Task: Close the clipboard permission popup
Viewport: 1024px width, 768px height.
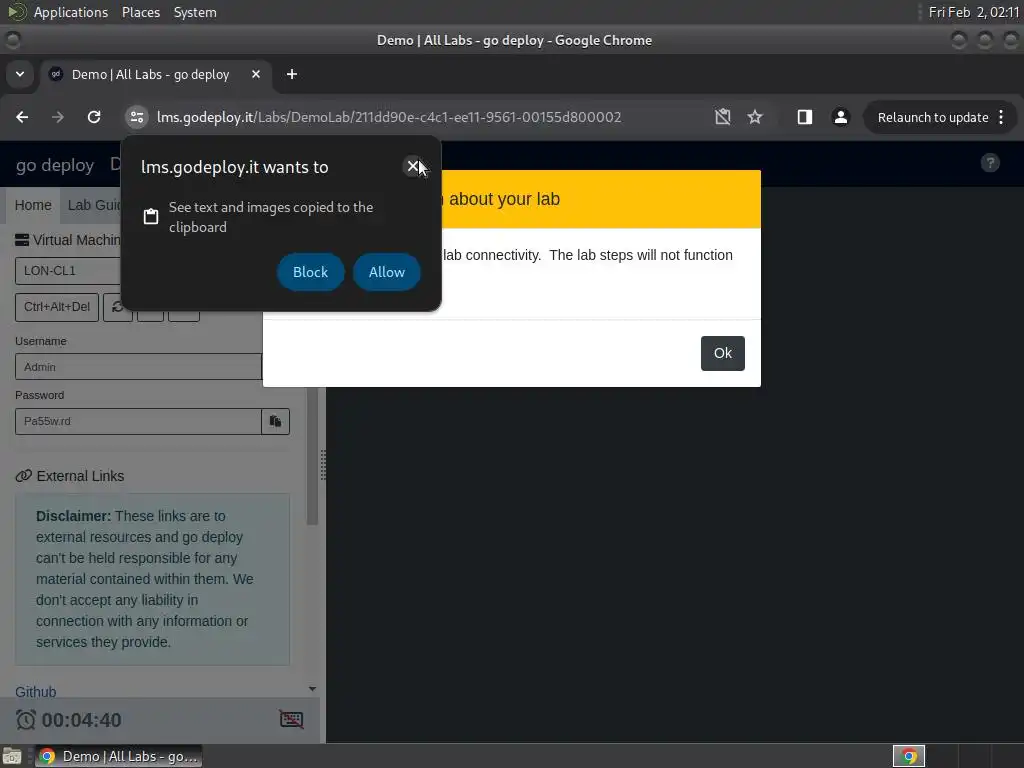Action: click(413, 167)
